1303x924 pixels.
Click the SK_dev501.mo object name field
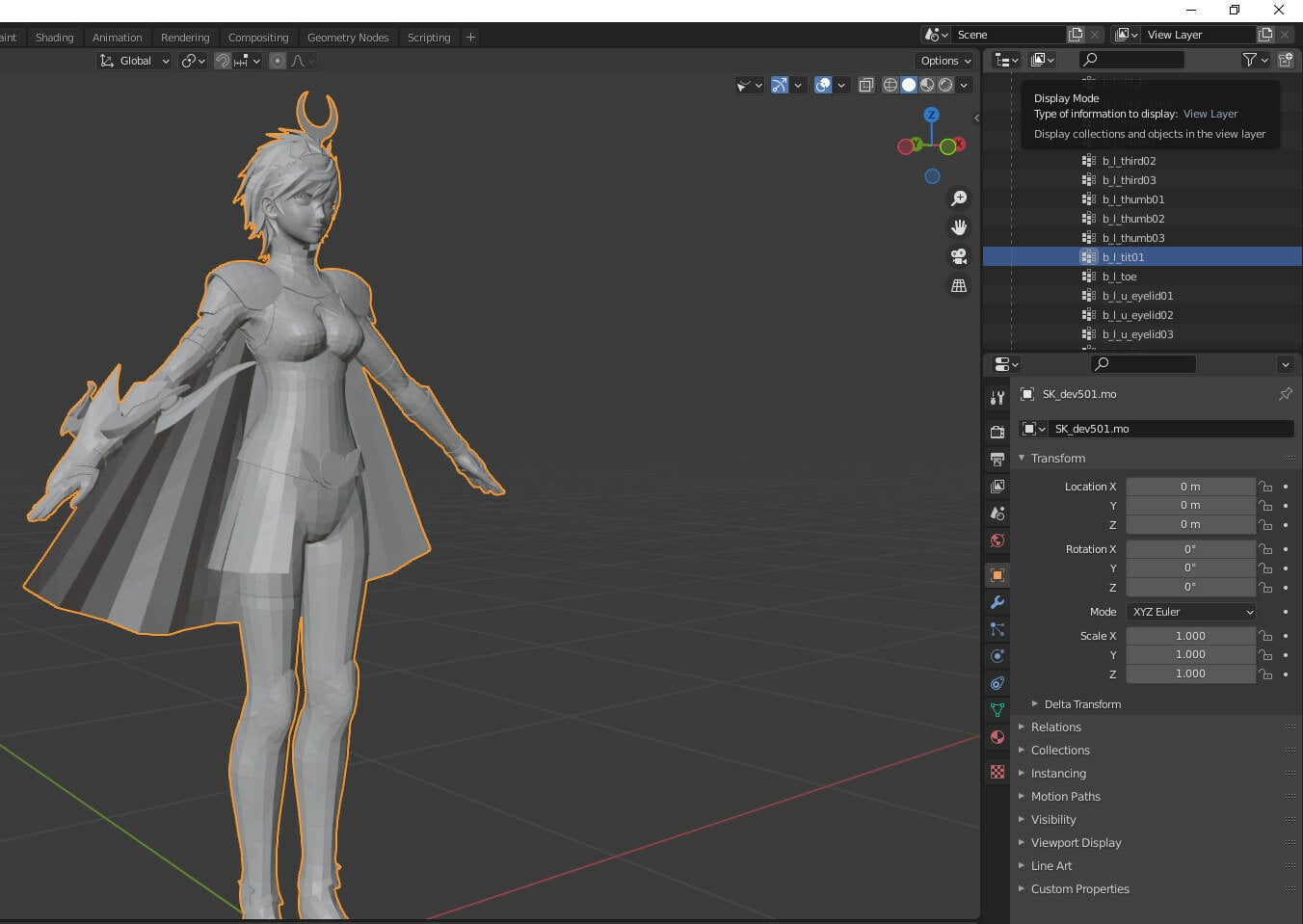tap(1171, 429)
